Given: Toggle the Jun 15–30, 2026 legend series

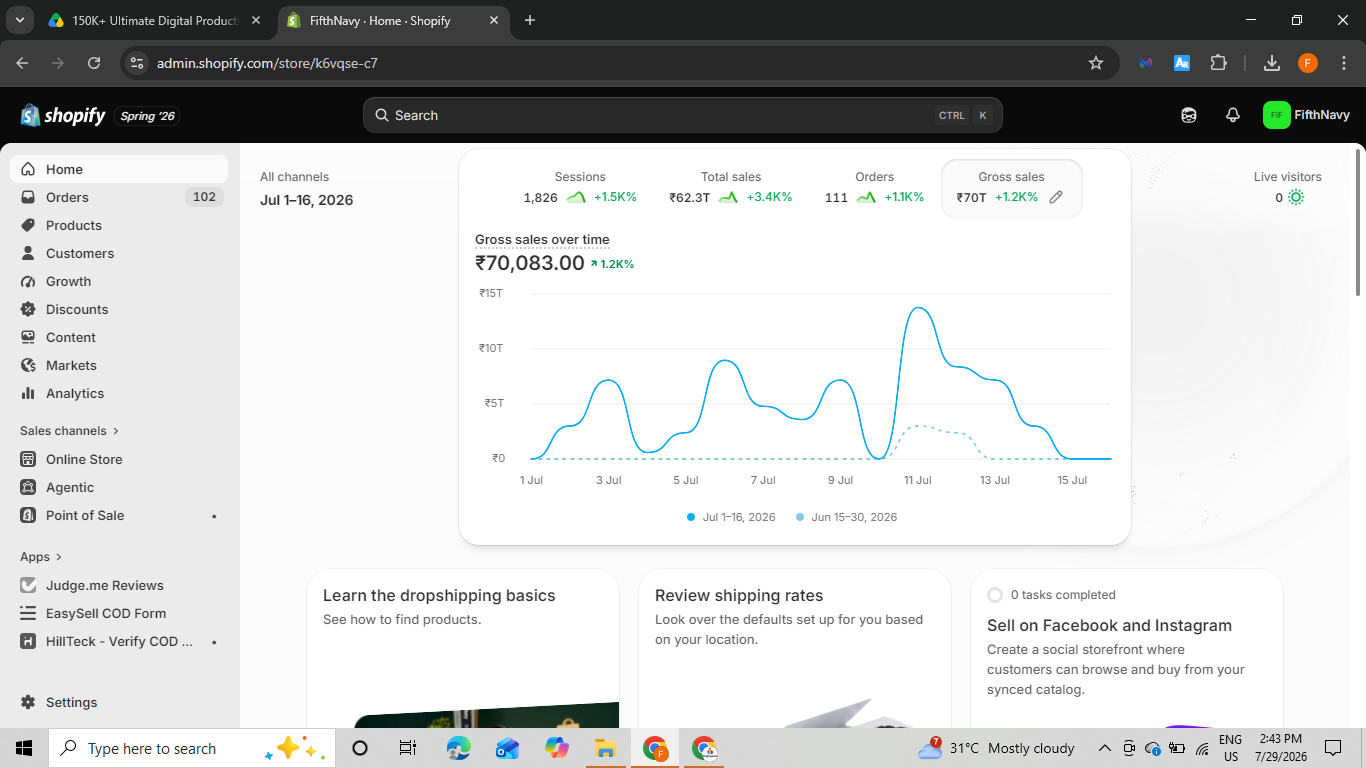Looking at the screenshot, I should [846, 517].
